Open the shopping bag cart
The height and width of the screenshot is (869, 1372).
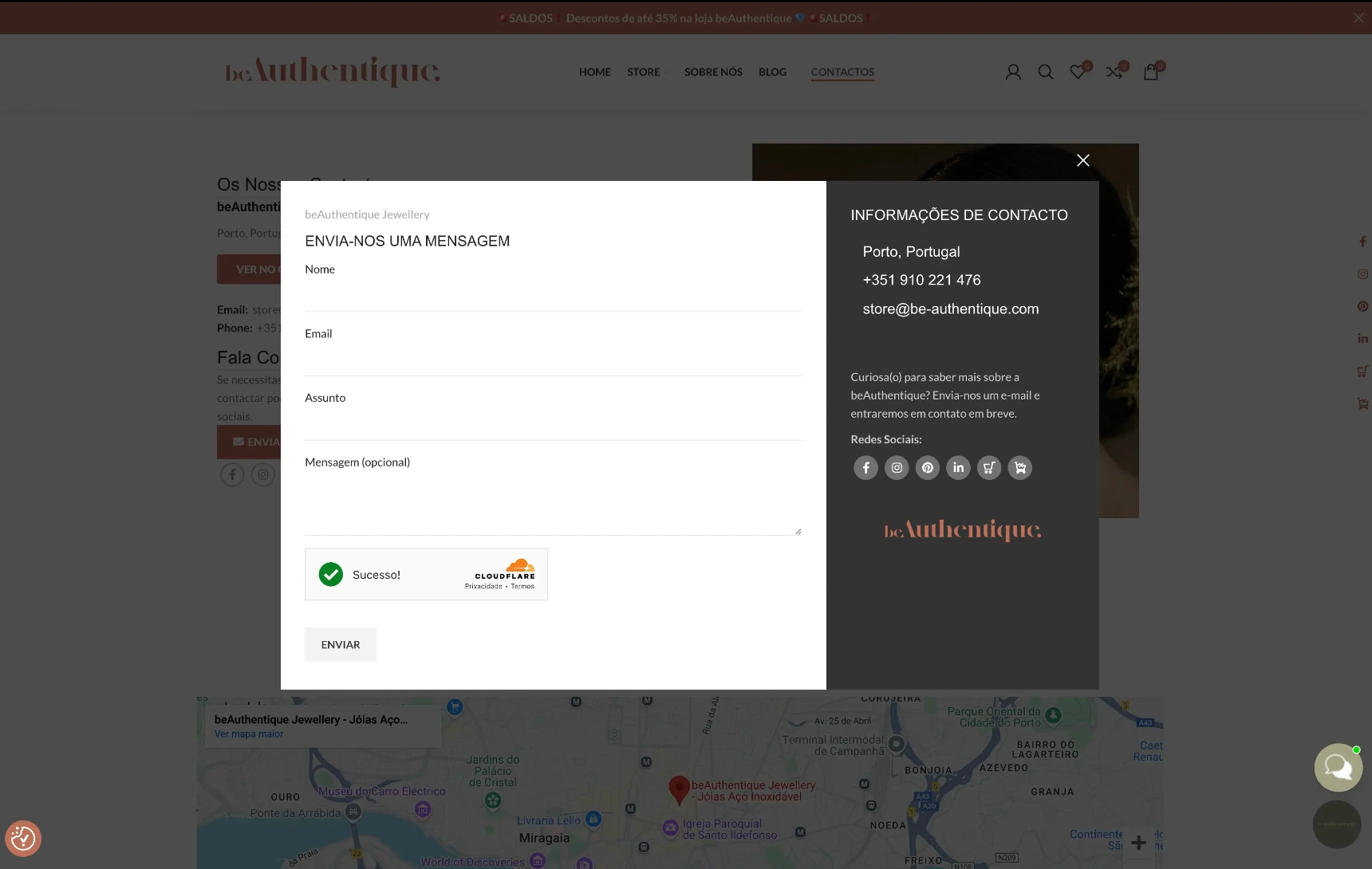tap(1150, 73)
